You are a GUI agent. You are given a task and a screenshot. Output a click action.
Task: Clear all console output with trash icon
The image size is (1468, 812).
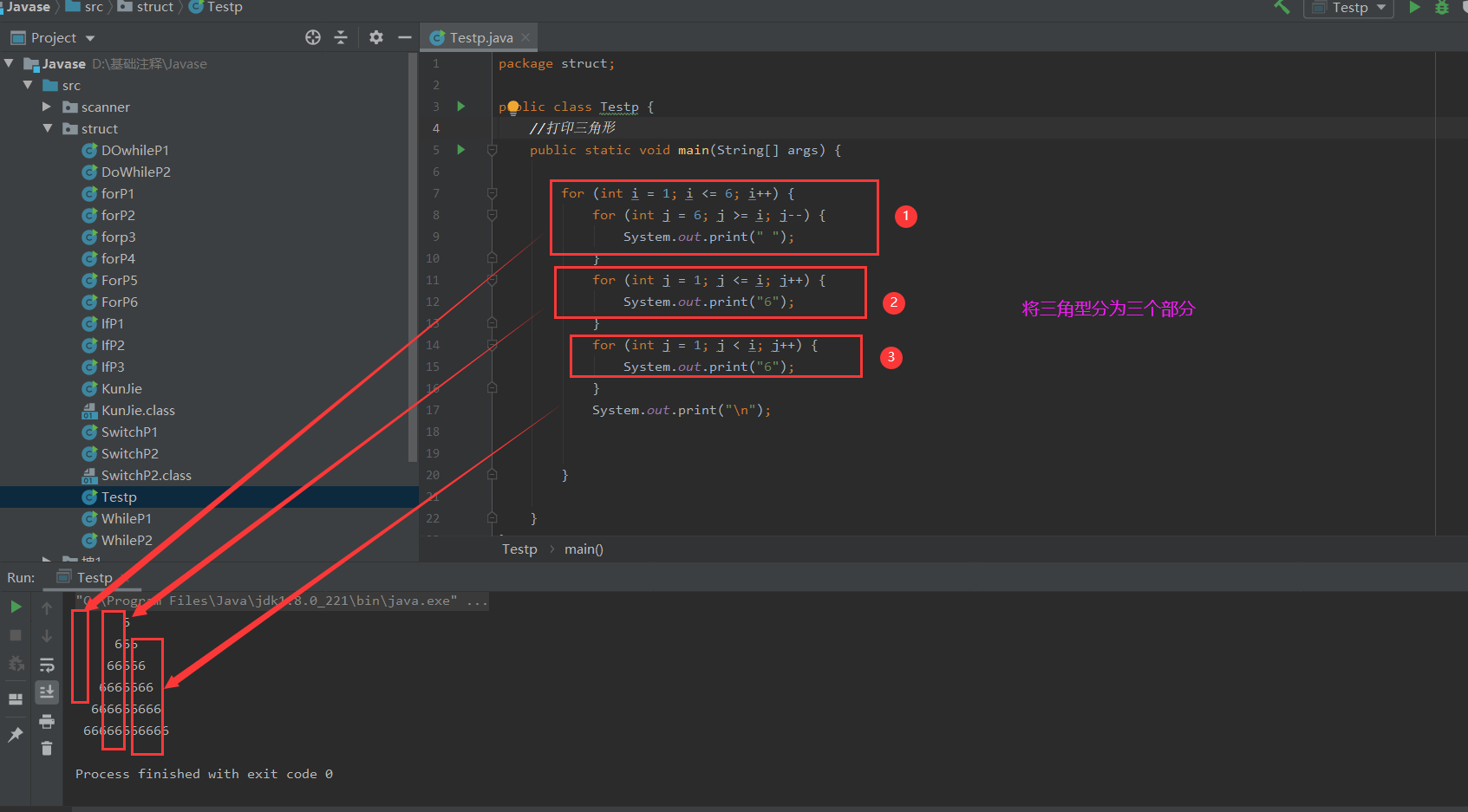(47, 749)
